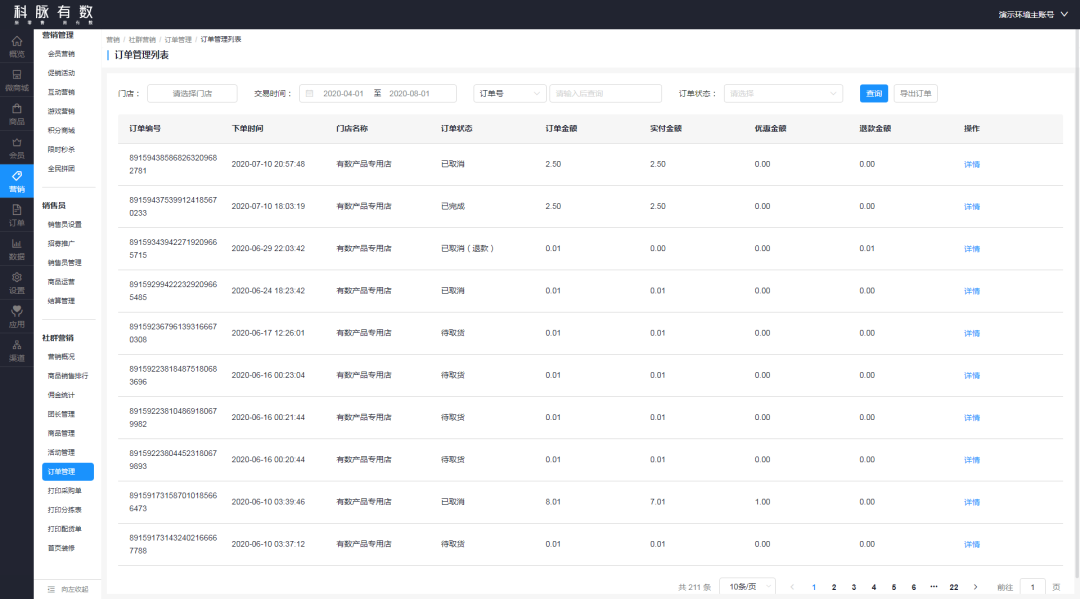
Task: Click the 导出订单 button
Action: pos(915,94)
